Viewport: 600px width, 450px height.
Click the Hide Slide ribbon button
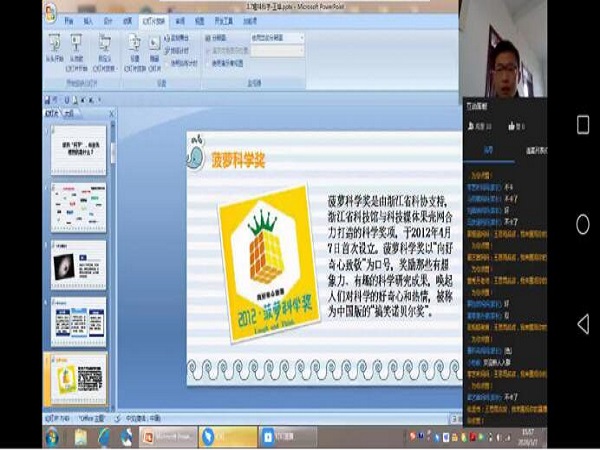point(155,52)
